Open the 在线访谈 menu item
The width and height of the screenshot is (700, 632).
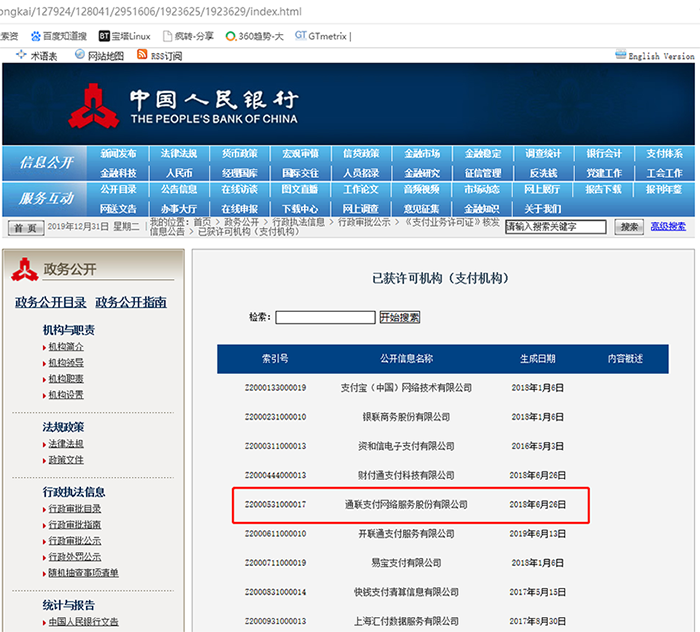click(x=240, y=189)
